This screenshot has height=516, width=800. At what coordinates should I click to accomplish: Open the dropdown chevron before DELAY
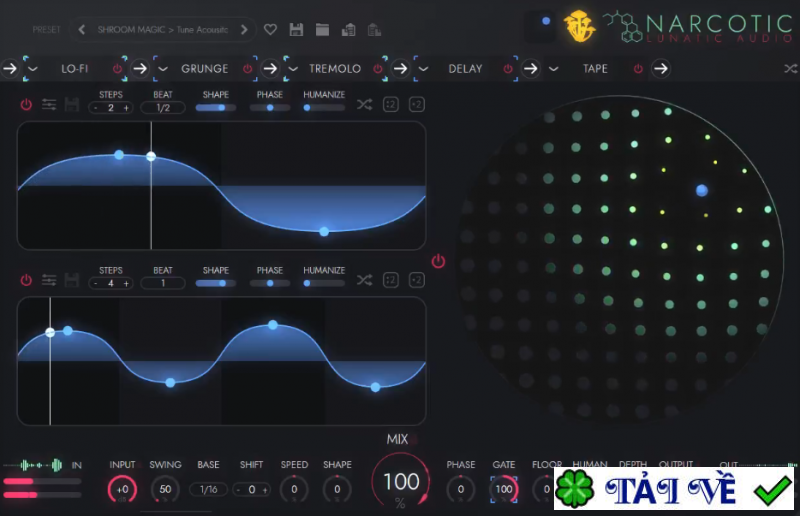tap(423, 68)
